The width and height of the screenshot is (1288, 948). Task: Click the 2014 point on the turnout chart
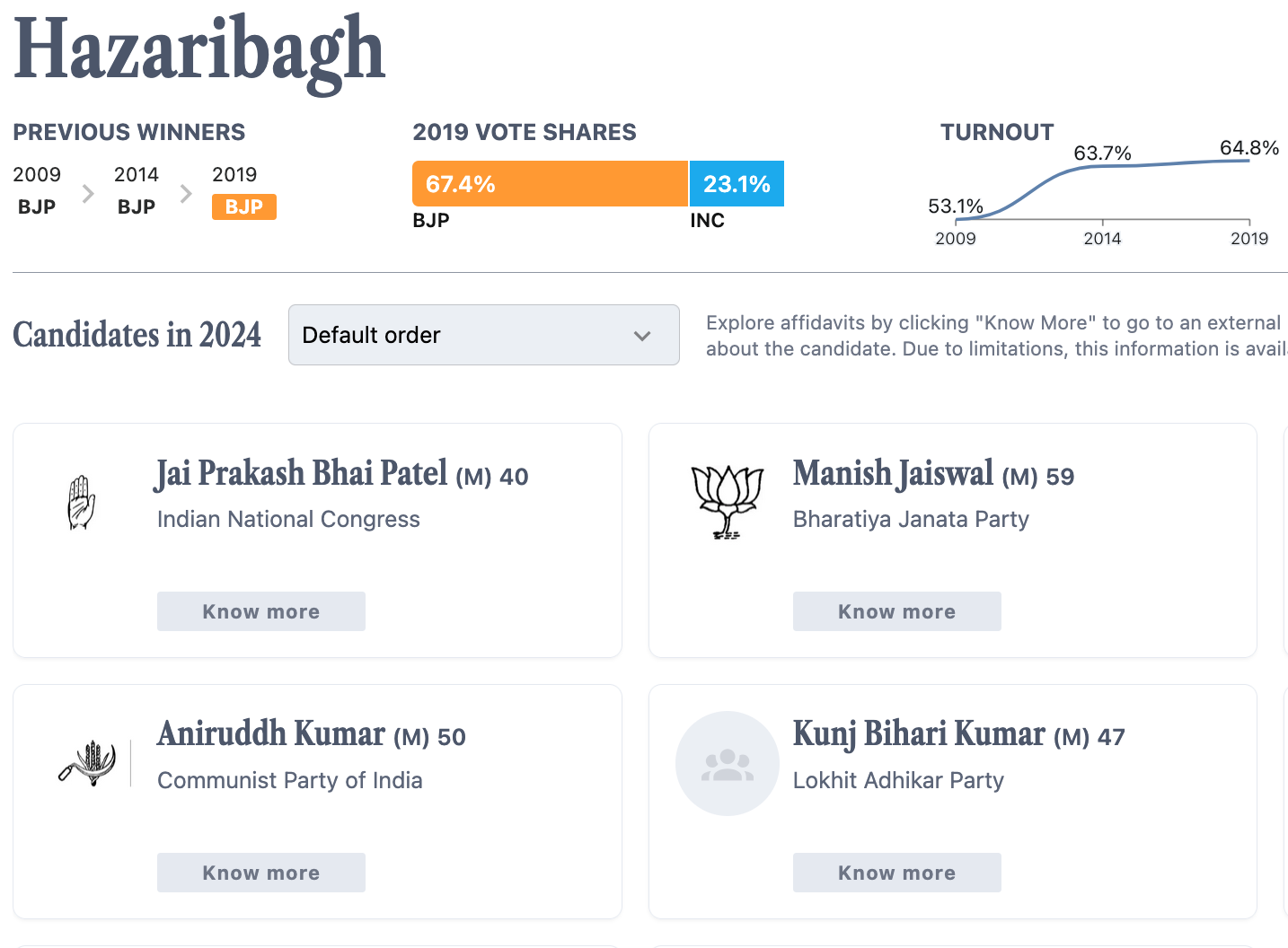1102,167
